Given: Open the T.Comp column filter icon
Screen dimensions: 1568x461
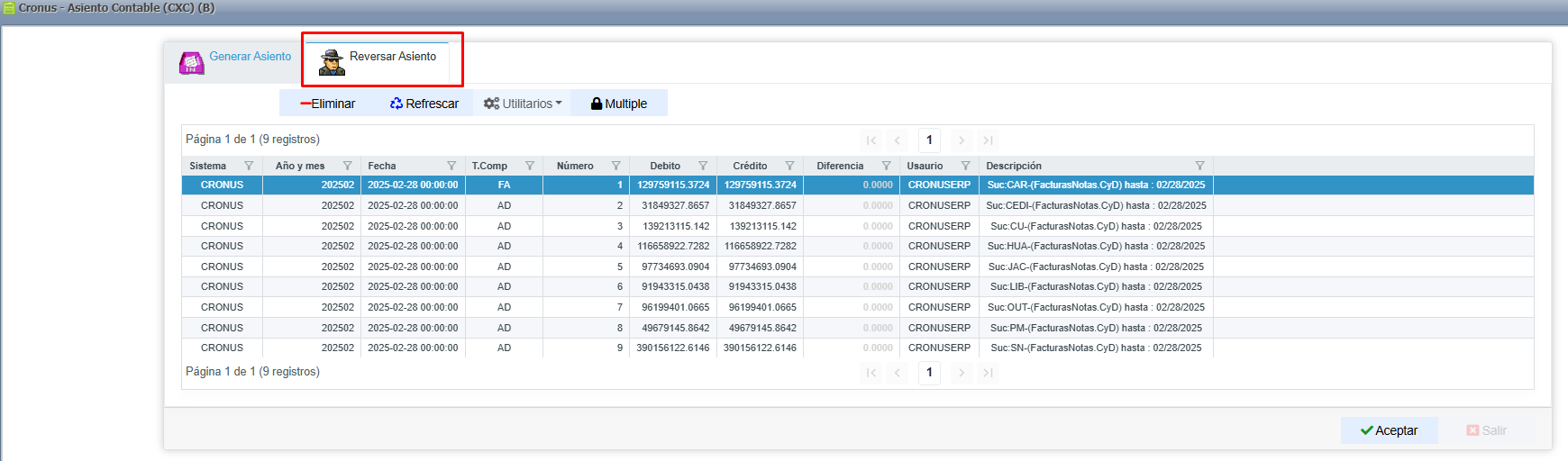Looking at the screenshot, I should tap(530, 166).
